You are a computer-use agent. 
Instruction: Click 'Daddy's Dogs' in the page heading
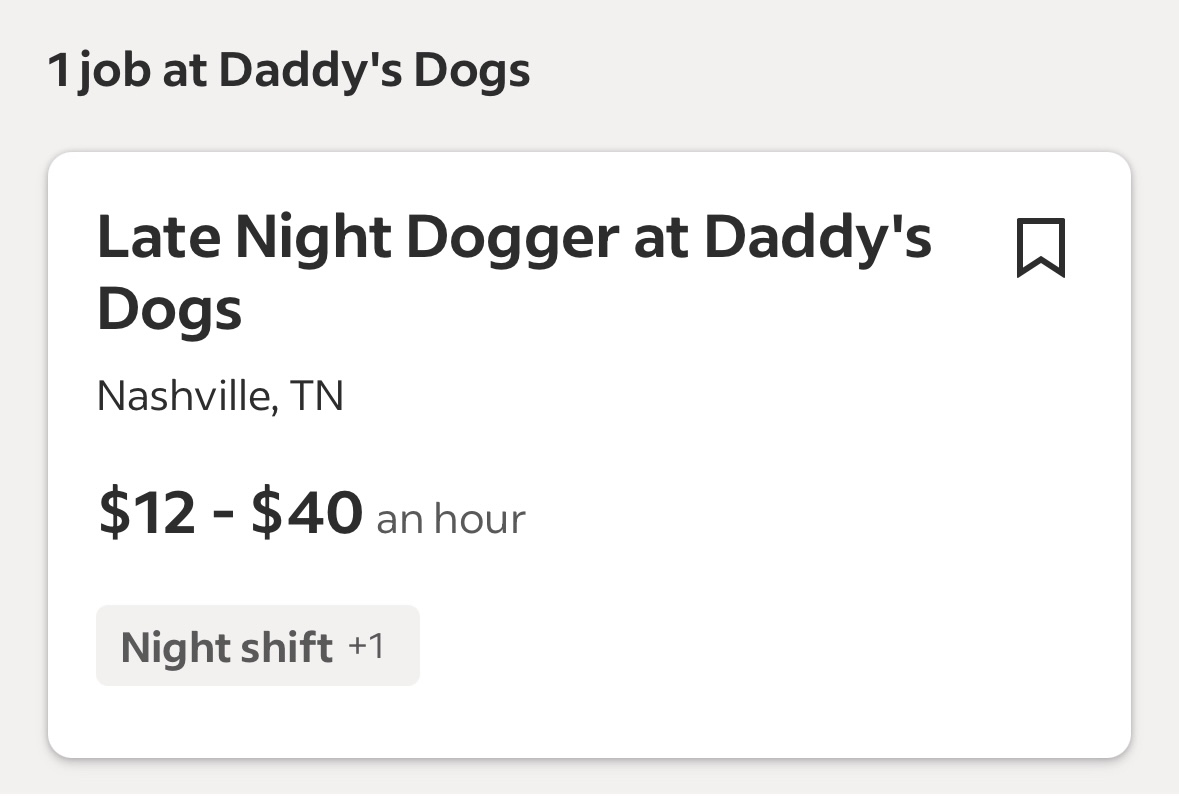pyautogui.click(x=374, y=71)
